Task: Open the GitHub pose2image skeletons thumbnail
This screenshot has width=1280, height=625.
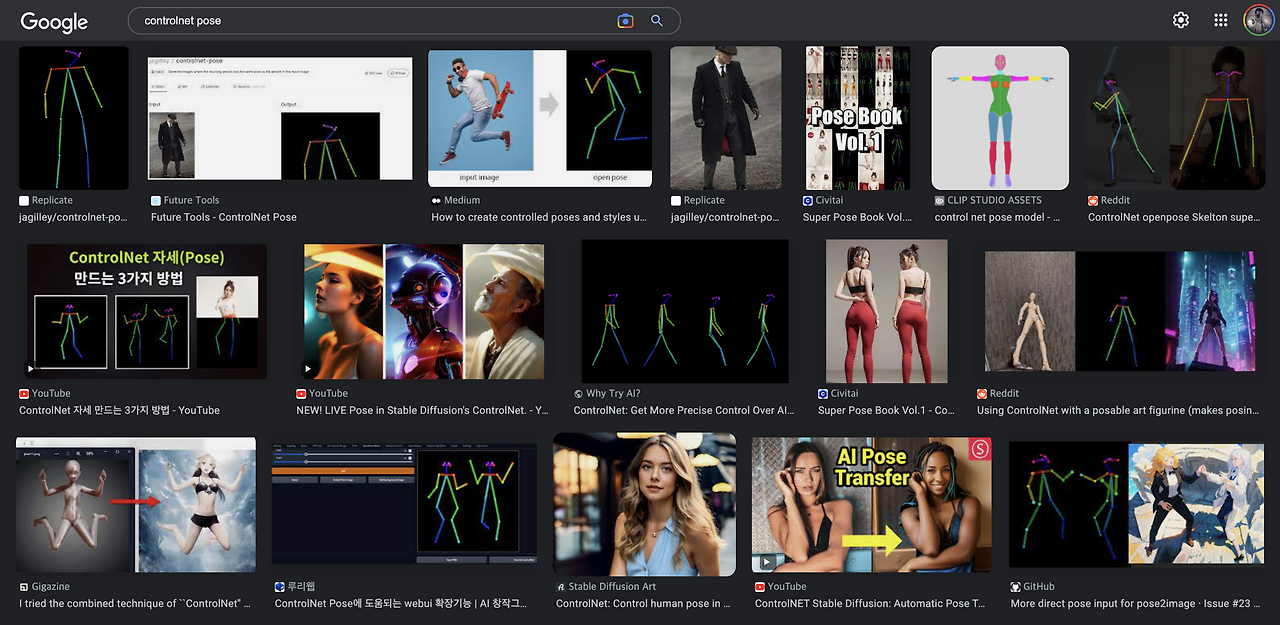Action: 1137,504
